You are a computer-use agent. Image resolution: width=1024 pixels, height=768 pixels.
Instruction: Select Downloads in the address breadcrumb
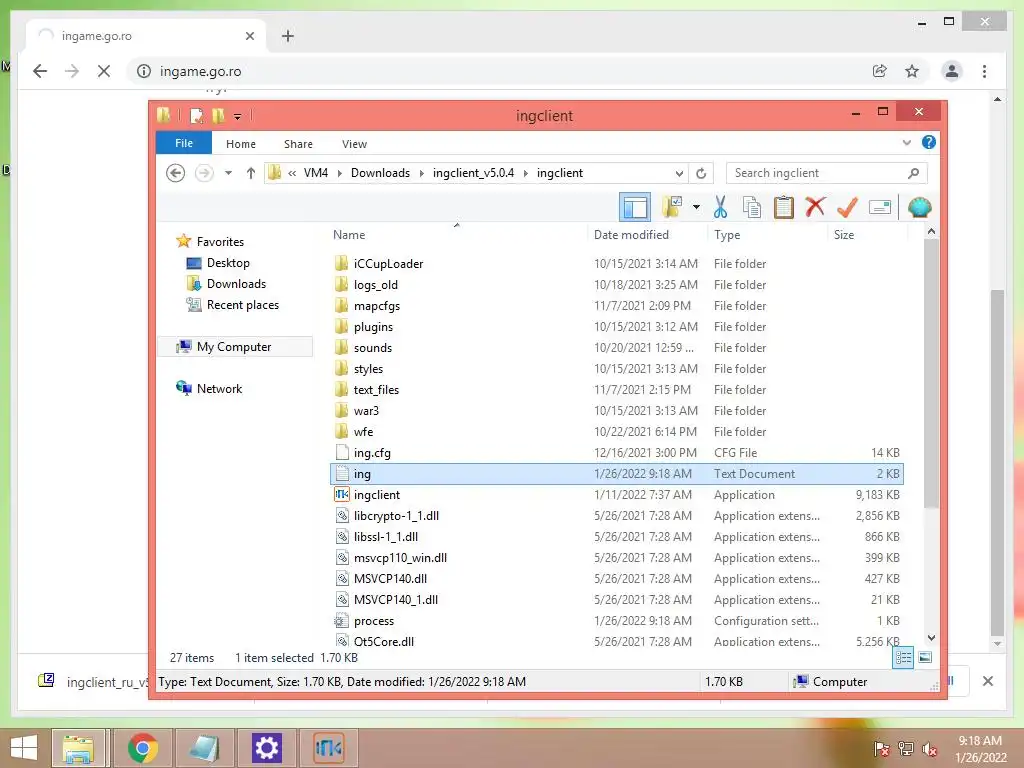click(381, 173)
